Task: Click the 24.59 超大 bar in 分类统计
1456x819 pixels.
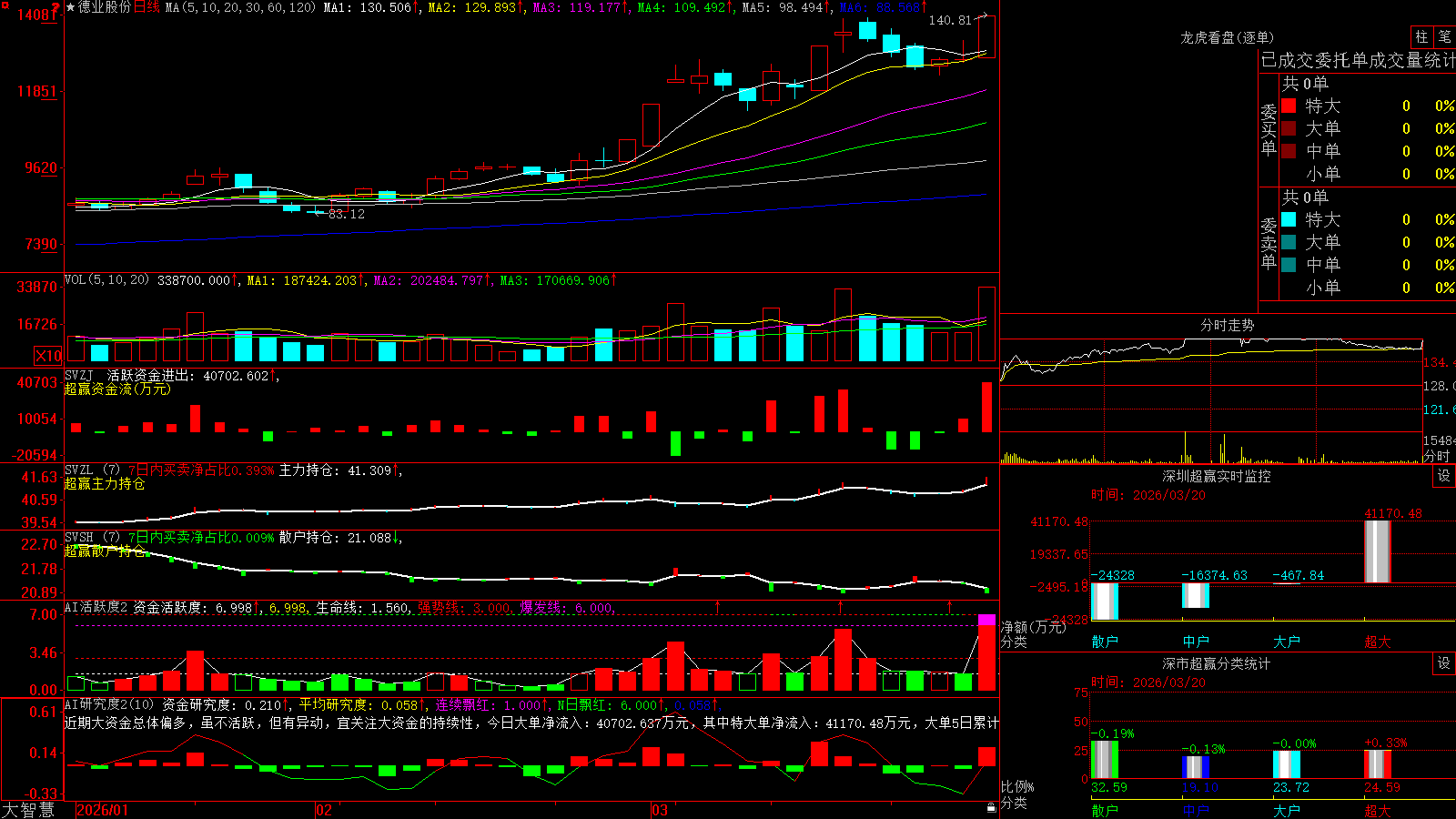Action: [1378, 764]
